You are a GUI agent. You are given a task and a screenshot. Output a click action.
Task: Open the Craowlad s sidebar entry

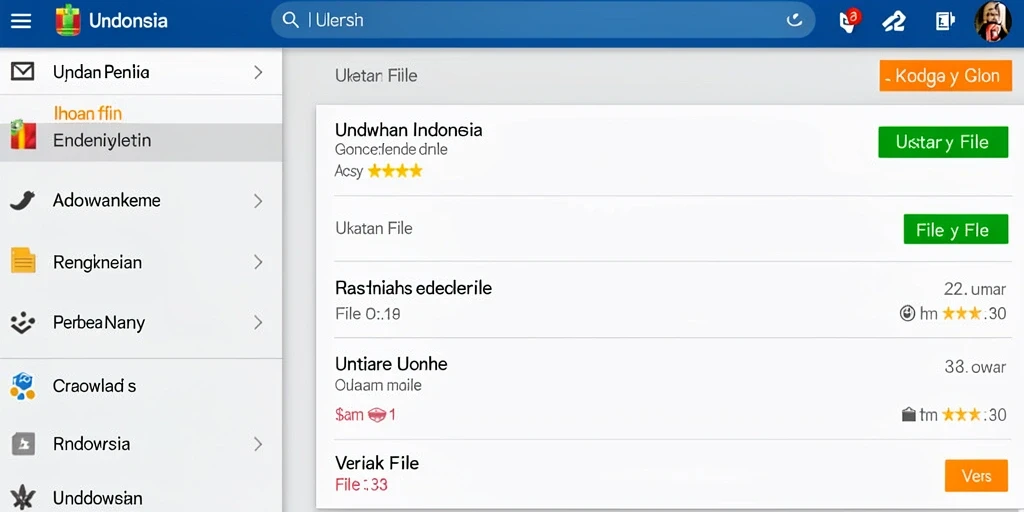pyautogui.click(x=141, y=386)
